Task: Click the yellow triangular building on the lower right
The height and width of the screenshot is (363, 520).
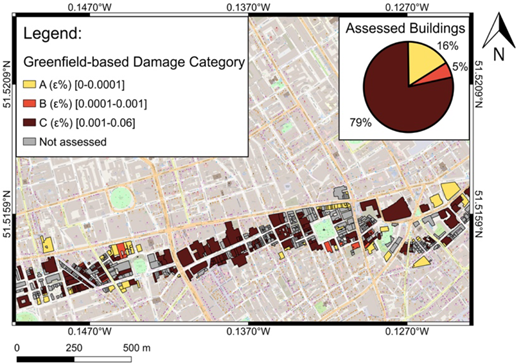Action: coord(421,262)
